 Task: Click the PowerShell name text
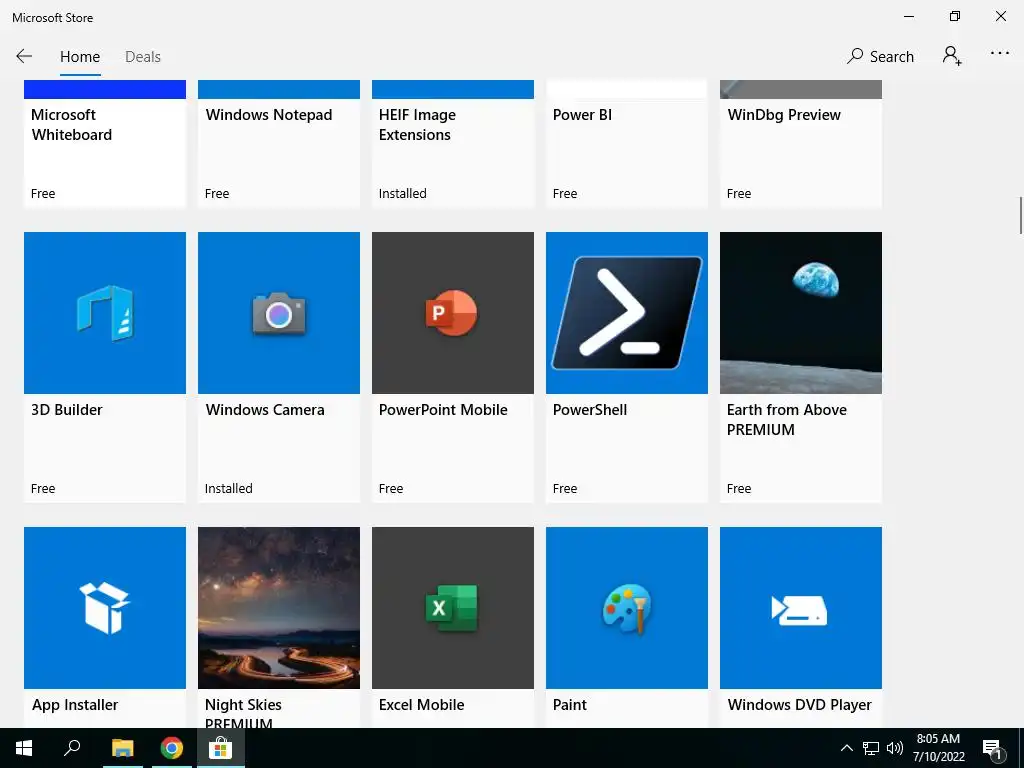click(590, 410)
